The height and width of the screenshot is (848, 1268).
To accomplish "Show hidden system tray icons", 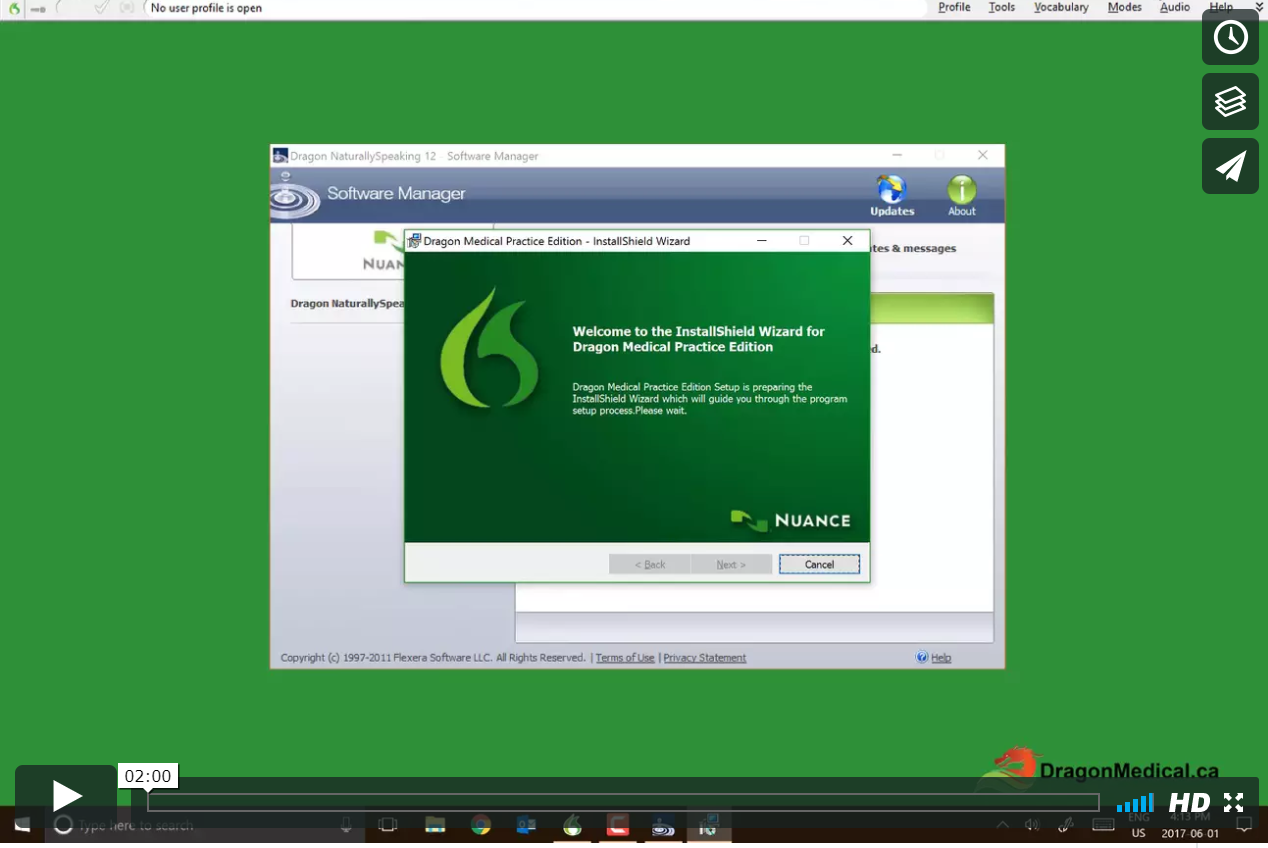I will pyautogui.click(x=1002, y=825).
